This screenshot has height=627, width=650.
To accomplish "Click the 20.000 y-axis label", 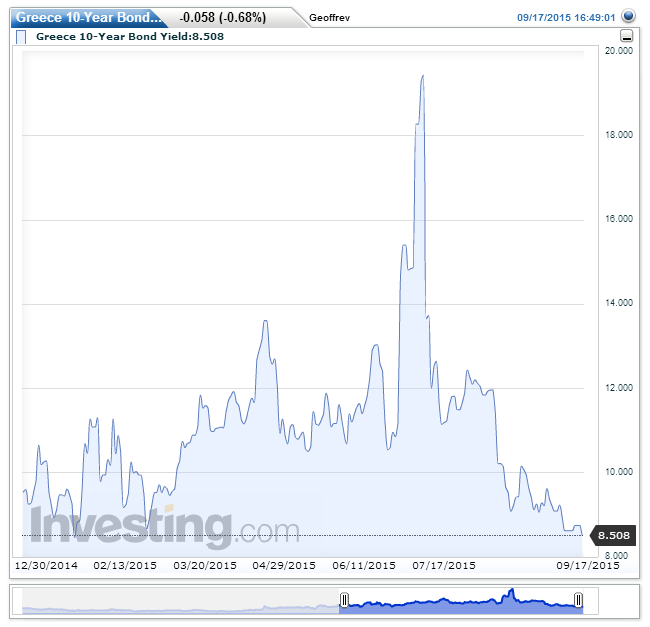I will tap(620, 51).
